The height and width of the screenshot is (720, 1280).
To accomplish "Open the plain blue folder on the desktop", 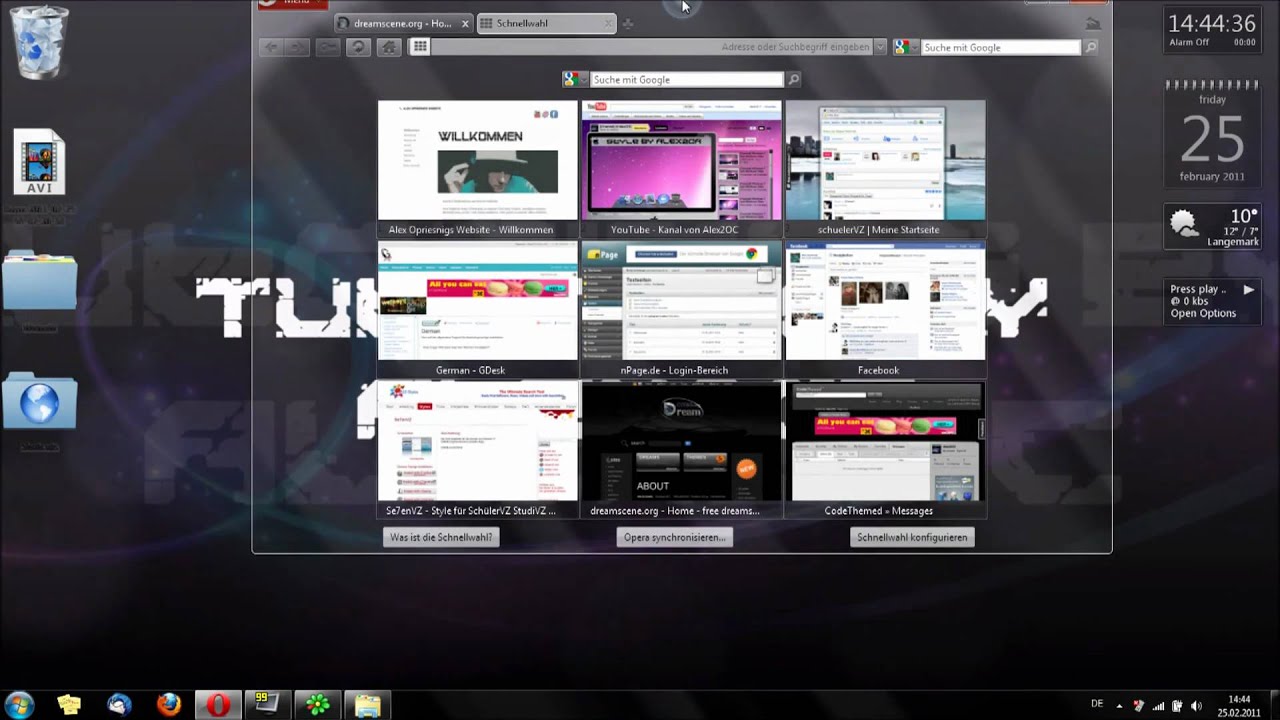I will pos(39,281).
